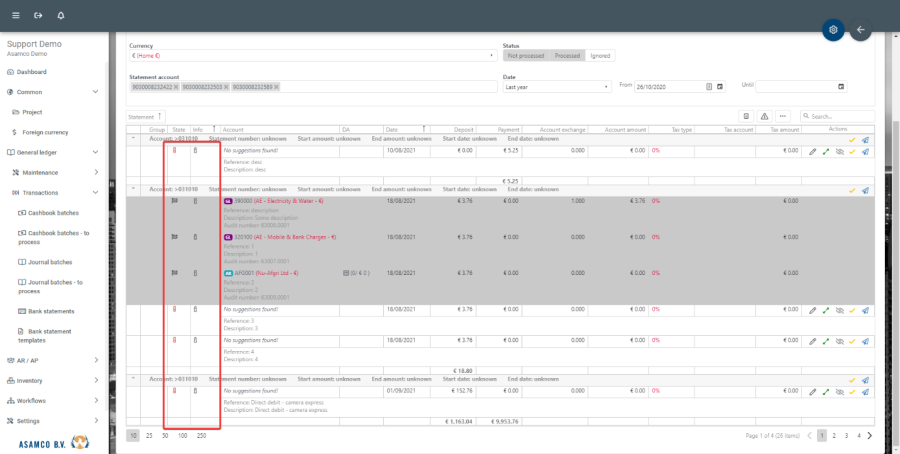This screenshot has width=900, height=454.
Task: Toggle the Ignored status filter
Action: tap(599, 56)
